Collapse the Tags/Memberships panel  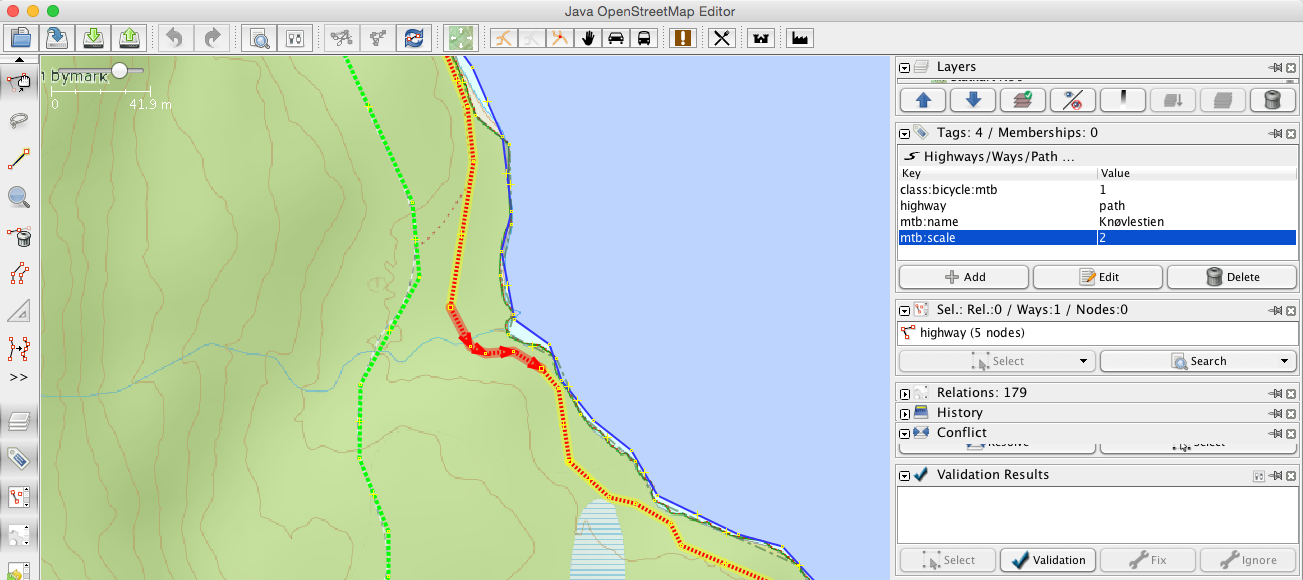click(905, 133)
